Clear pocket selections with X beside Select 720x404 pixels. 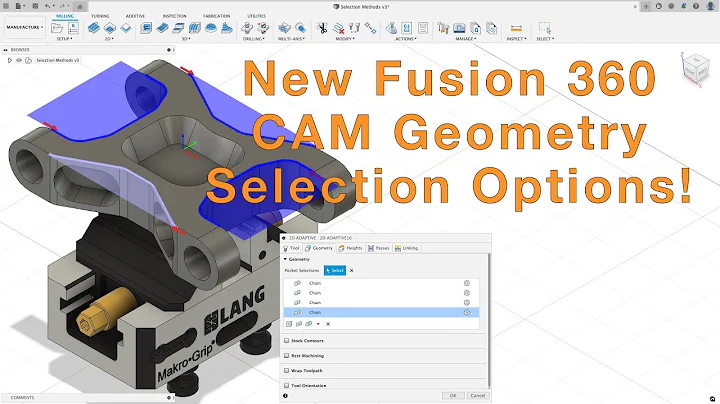(352, 270)
